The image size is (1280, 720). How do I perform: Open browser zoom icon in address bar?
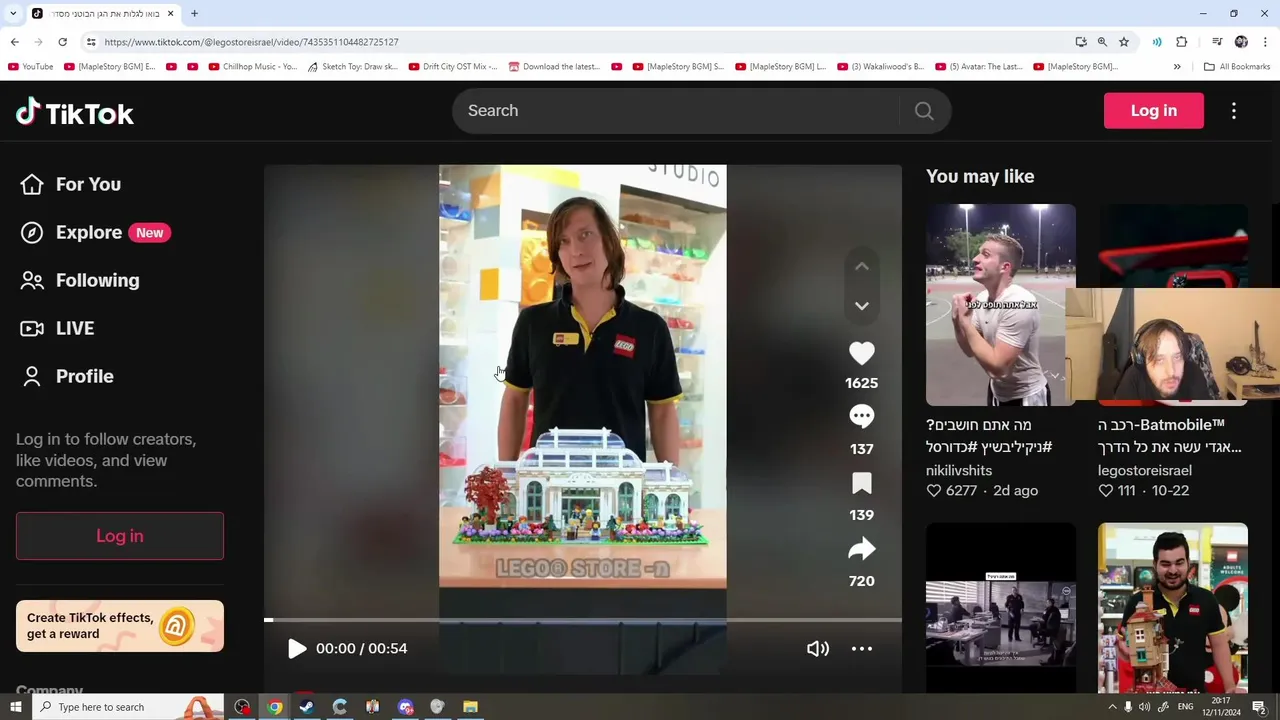click(1102, 42)
